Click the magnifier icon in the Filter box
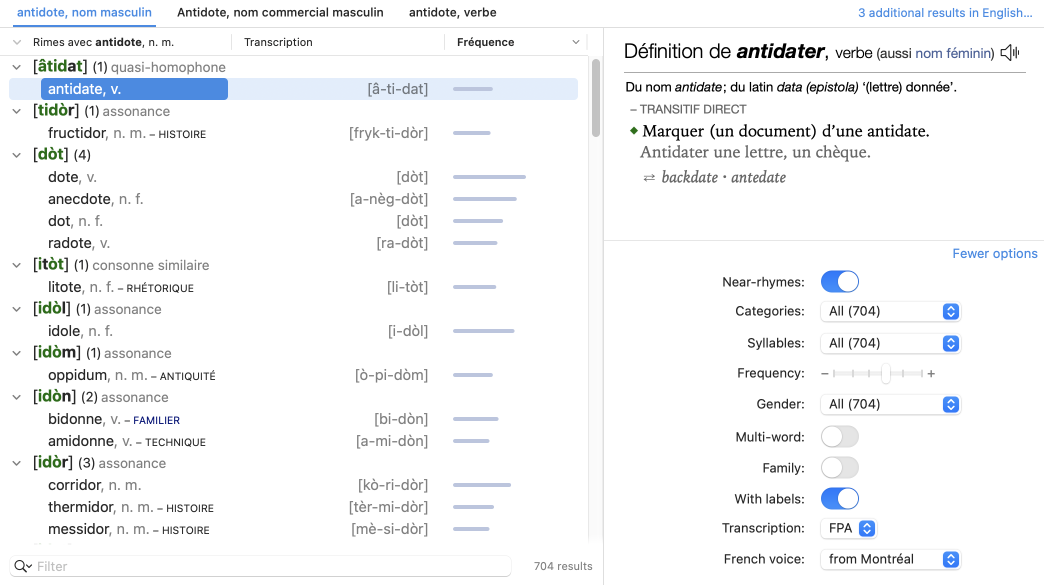Screen dimensions: 1044x585 click(x=23, y=566)
